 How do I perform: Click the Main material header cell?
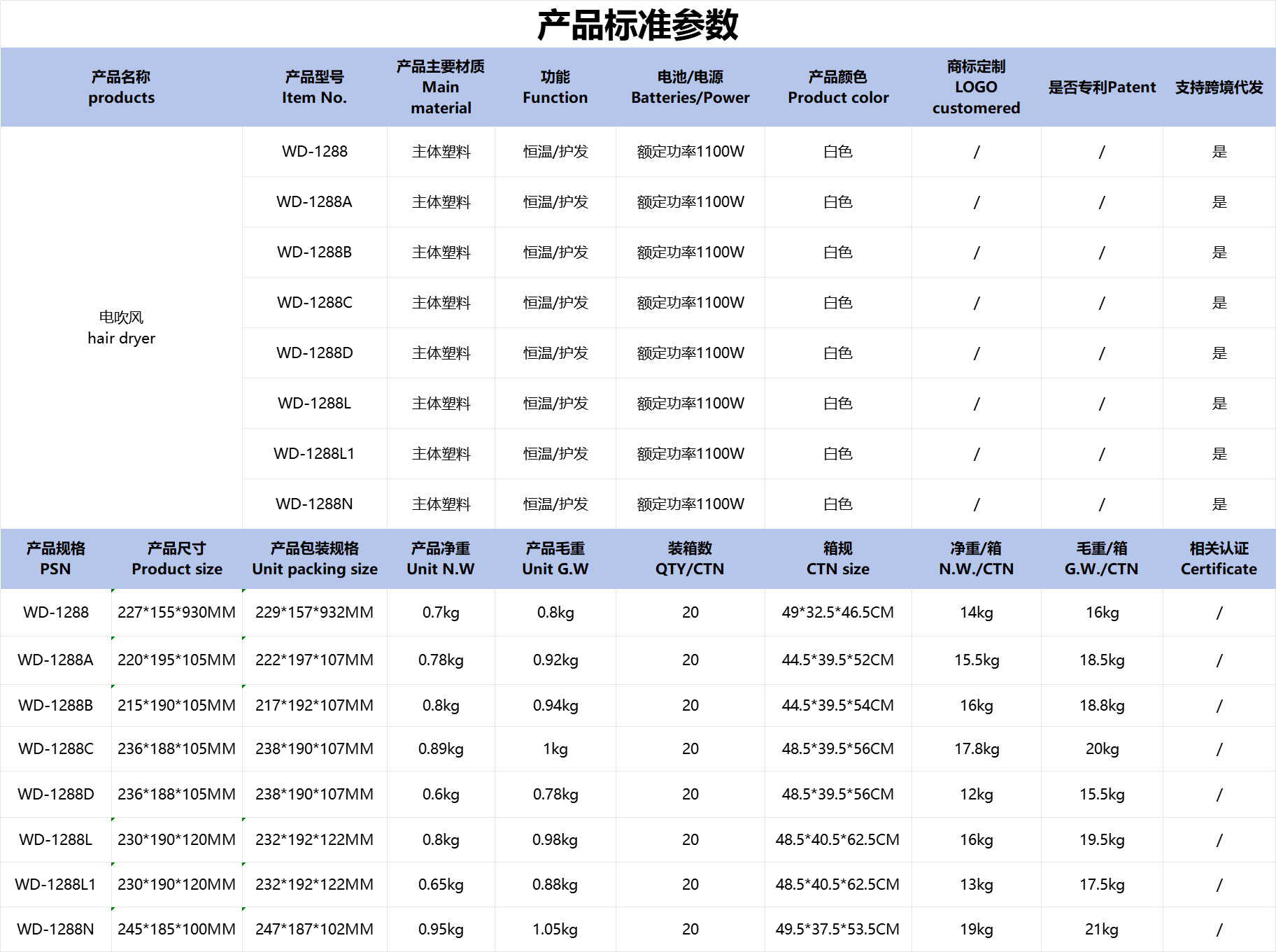[x=441, y=87]
